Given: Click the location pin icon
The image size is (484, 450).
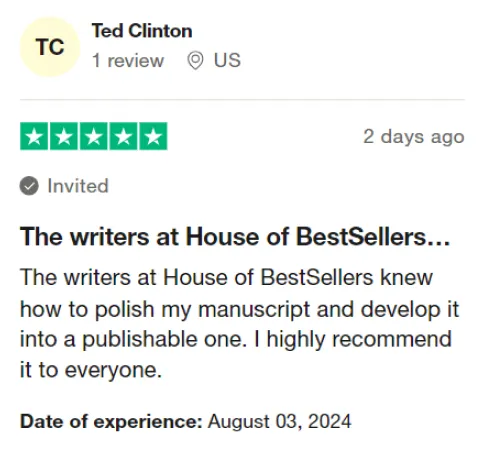Looking at the screenshot, I should pyautogui.click(x=195, y=60).
